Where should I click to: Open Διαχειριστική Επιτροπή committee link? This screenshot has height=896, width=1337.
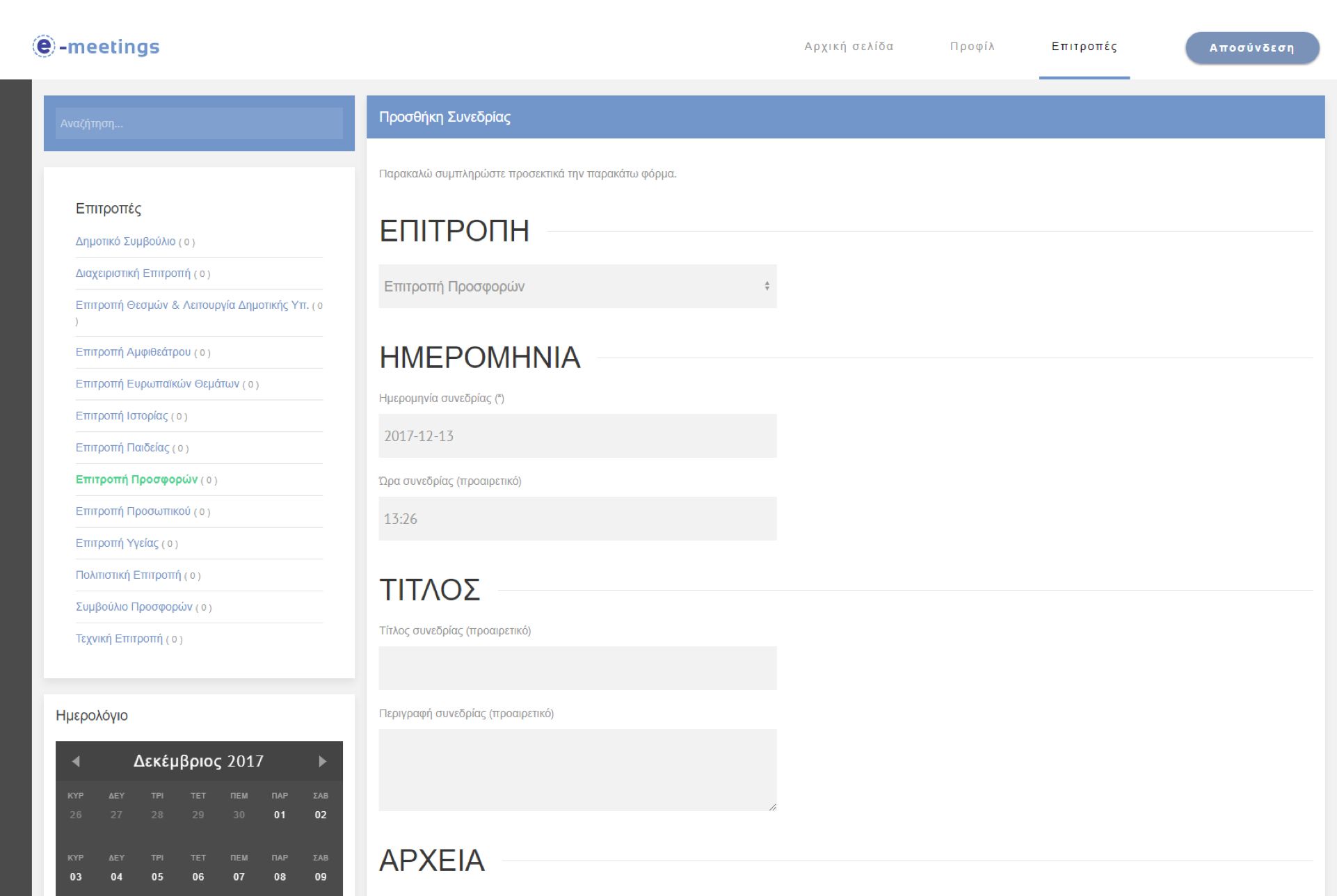pyautogui.click(x=132, y=273)
